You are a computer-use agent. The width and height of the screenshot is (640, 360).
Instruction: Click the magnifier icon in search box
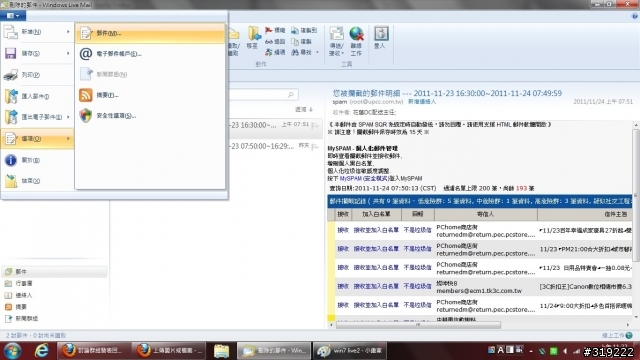(291, 95)
